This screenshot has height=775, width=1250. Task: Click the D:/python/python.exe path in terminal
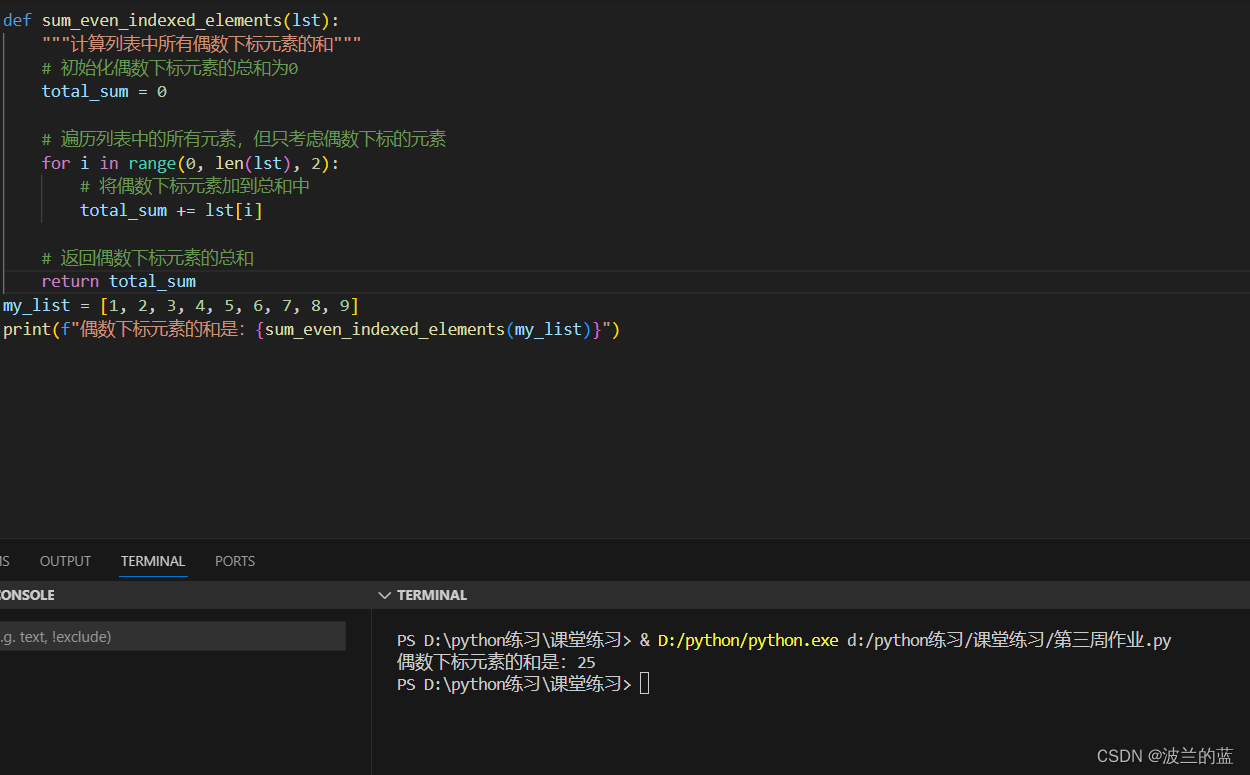(748, 640)
